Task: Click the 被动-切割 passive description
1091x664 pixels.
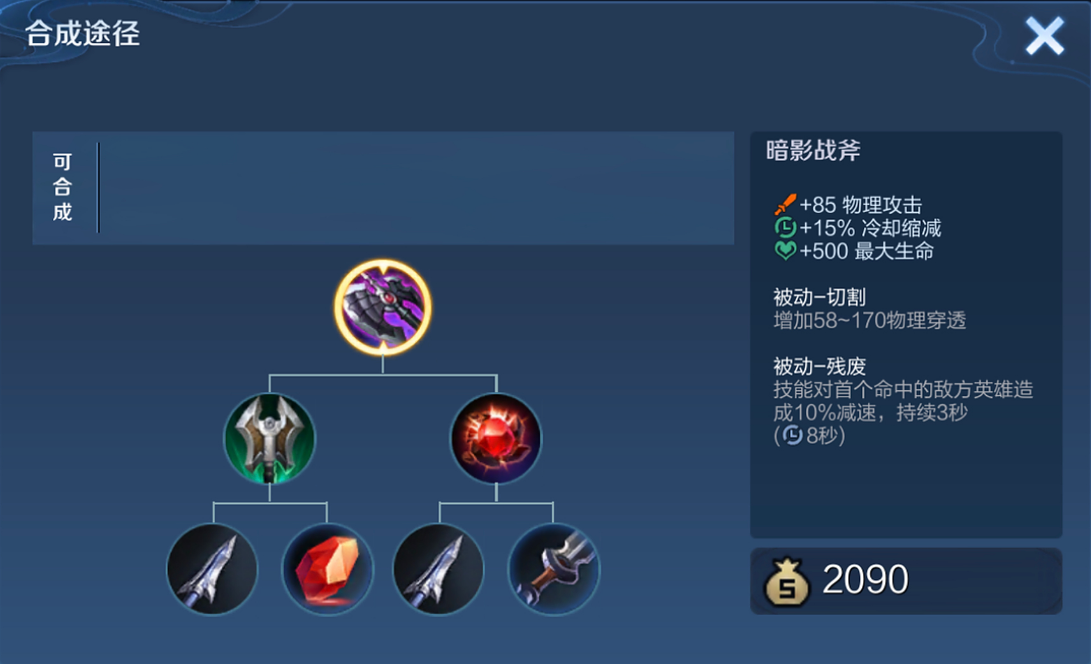Action: point(870,309)
